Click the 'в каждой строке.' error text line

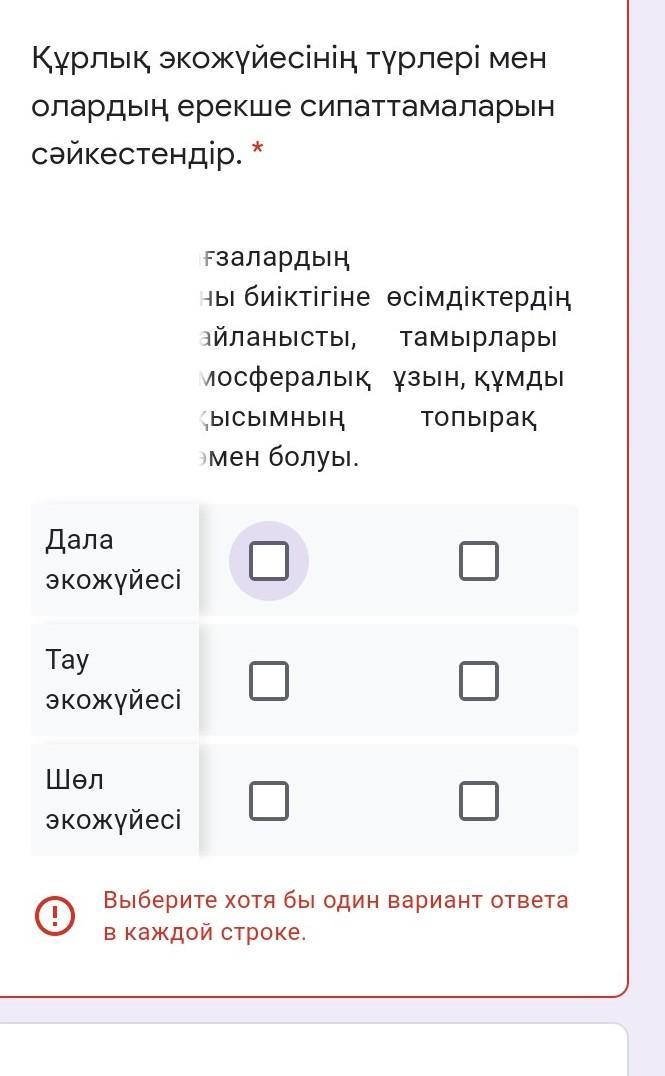coord(205,933)
